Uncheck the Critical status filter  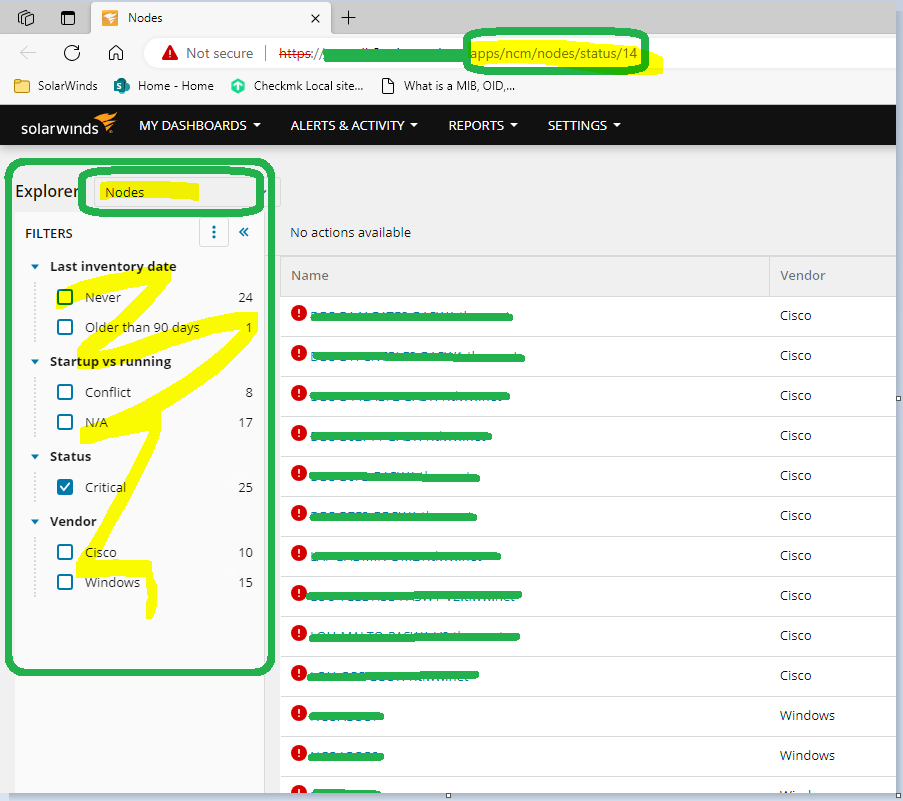click(65, 487)
